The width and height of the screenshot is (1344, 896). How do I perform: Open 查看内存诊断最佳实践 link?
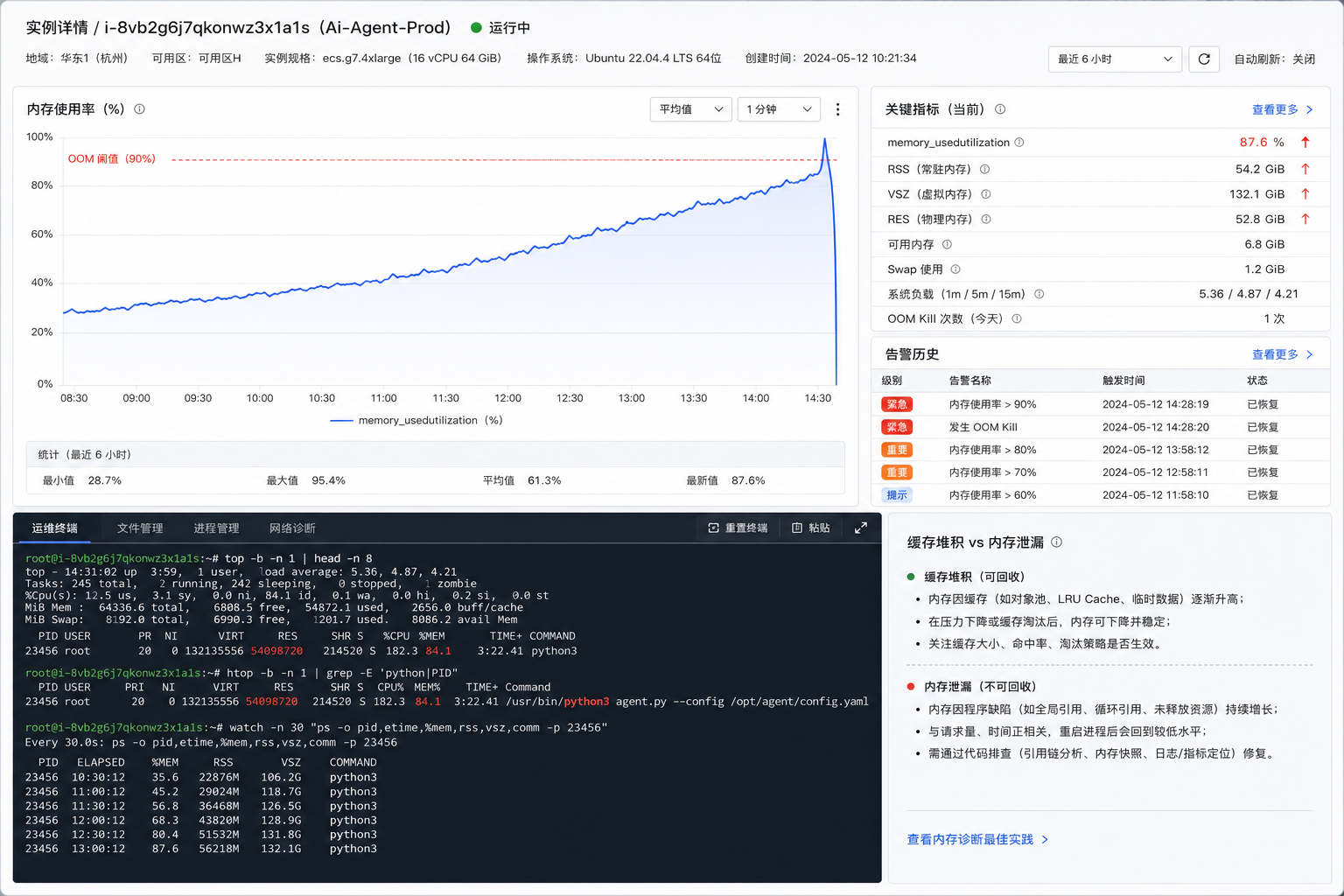click(977, 839)
